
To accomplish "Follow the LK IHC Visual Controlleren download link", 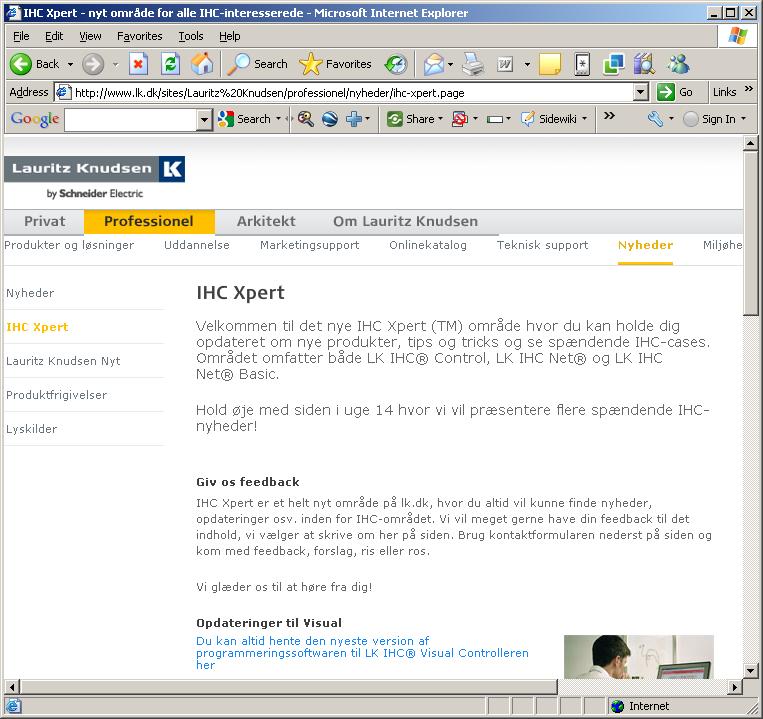I will pyautogui.click(x=362, y=653).
